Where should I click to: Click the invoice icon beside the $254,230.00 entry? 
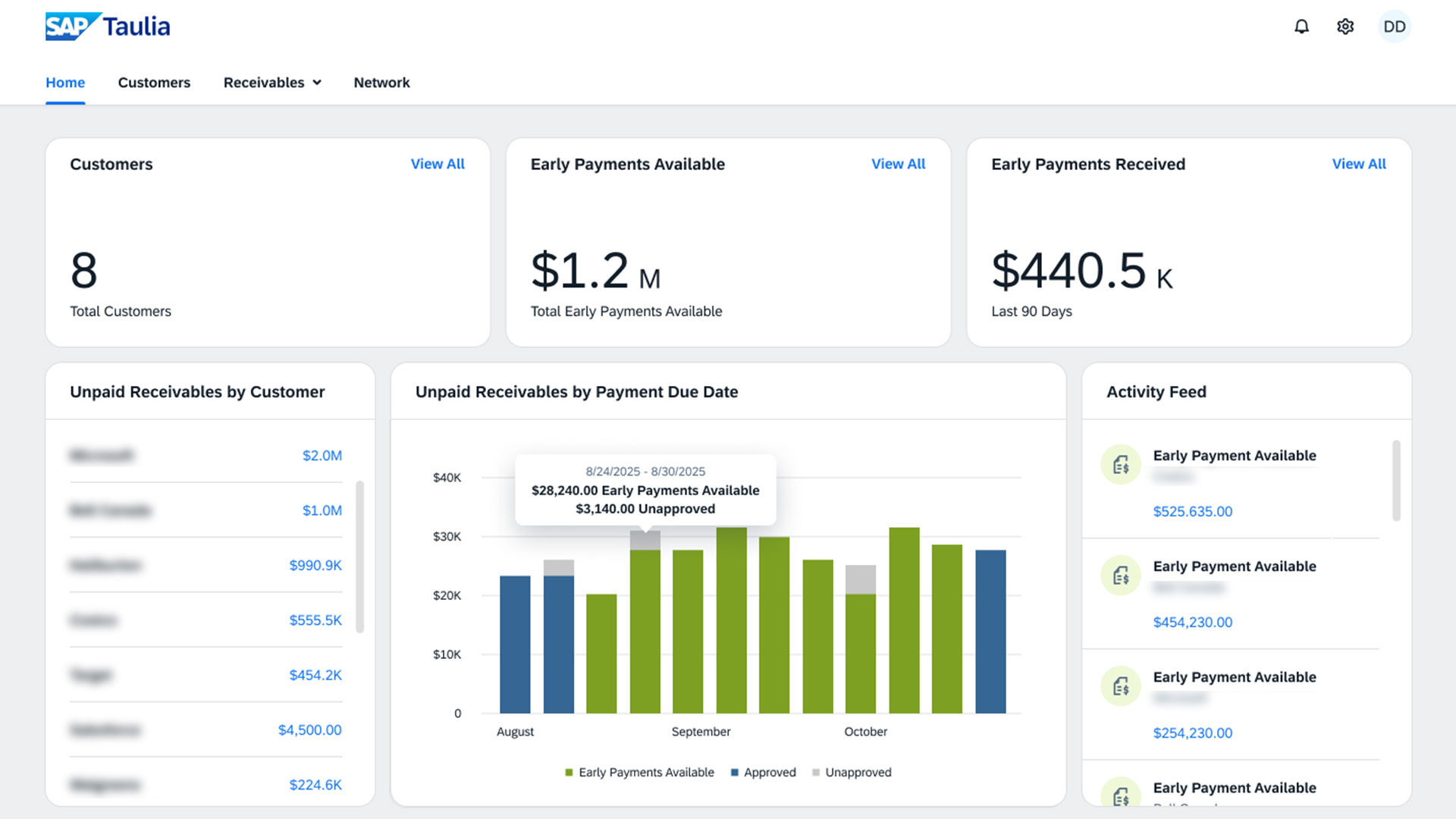[x=1120, y=686]
